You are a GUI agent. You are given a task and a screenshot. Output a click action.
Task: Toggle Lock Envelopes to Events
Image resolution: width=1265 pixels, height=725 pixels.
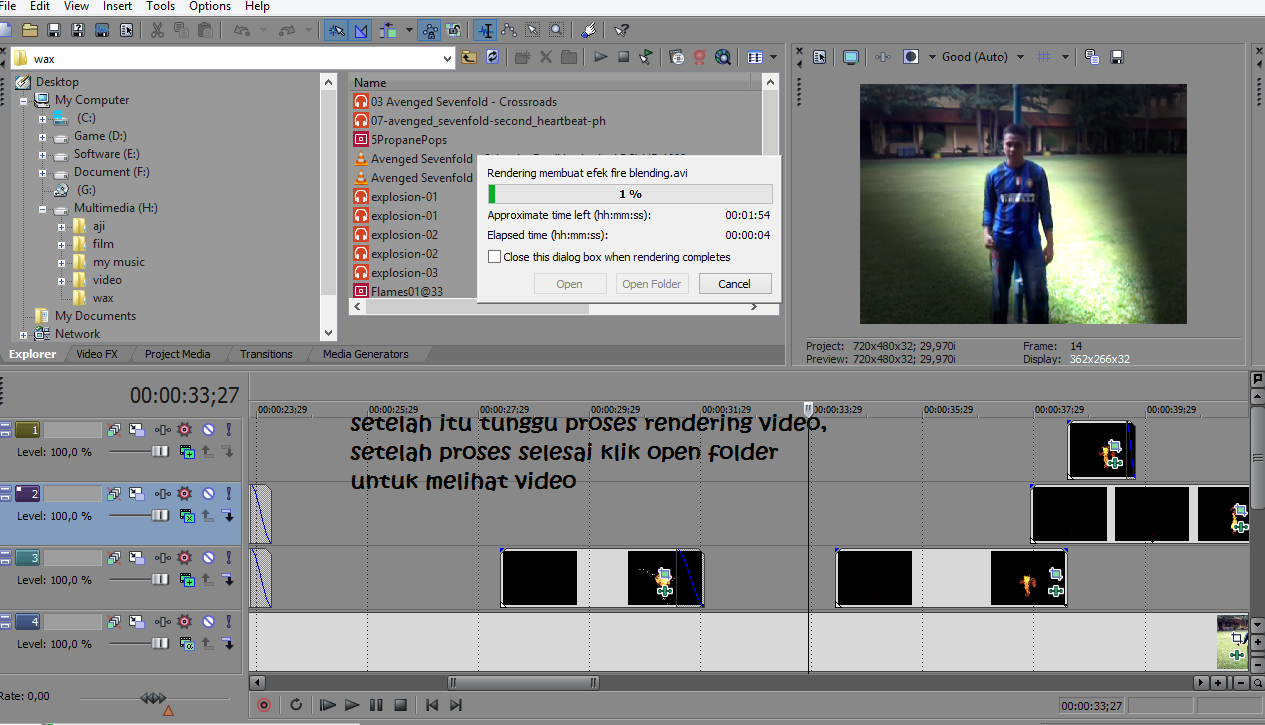[430, 29]
